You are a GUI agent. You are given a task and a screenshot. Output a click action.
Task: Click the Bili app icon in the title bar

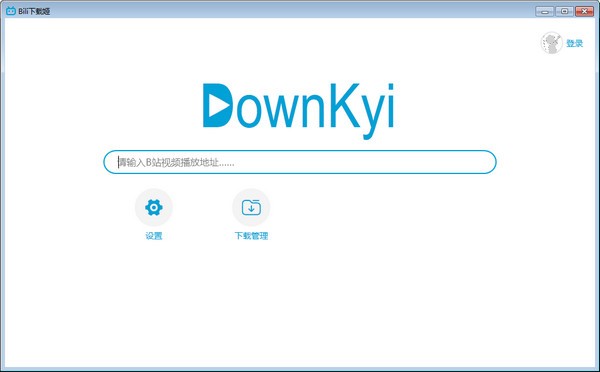point(11,11)
